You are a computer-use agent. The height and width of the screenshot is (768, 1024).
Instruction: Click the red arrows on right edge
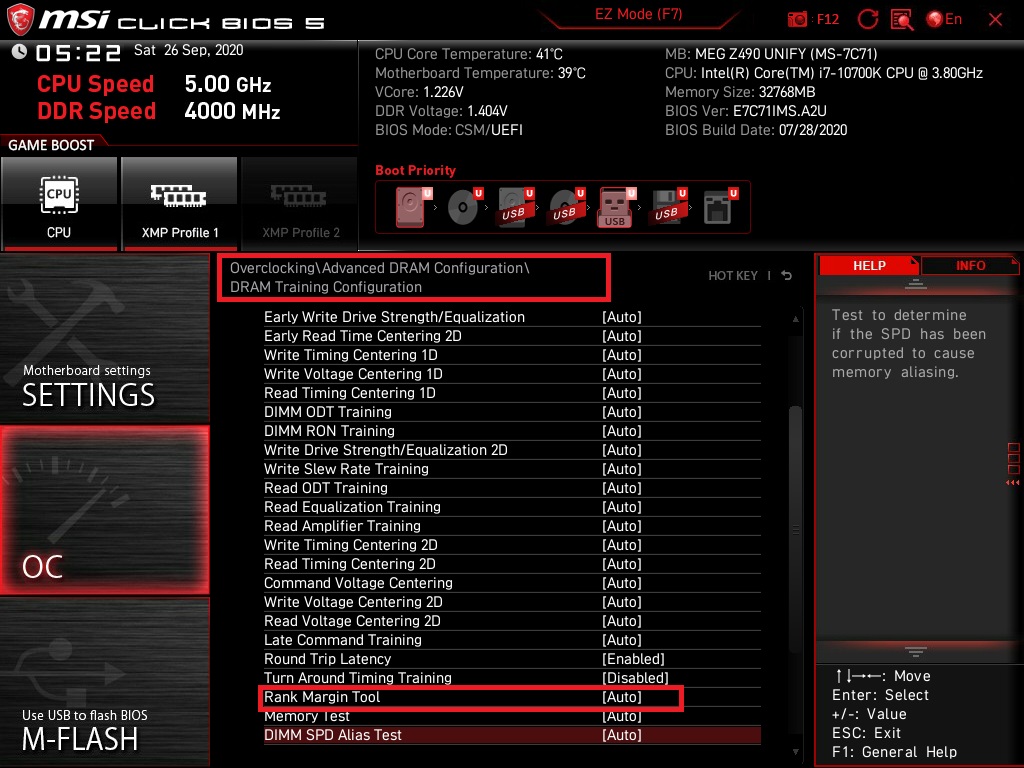click(1013, 483)
